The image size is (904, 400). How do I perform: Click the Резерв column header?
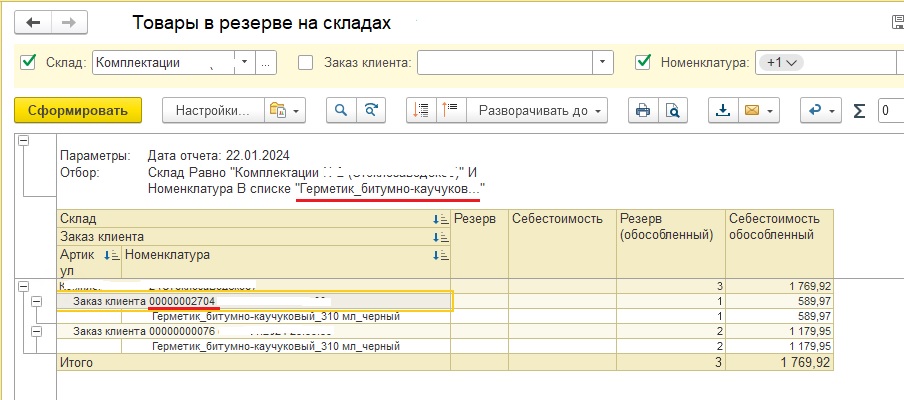(x=480, y=244)
